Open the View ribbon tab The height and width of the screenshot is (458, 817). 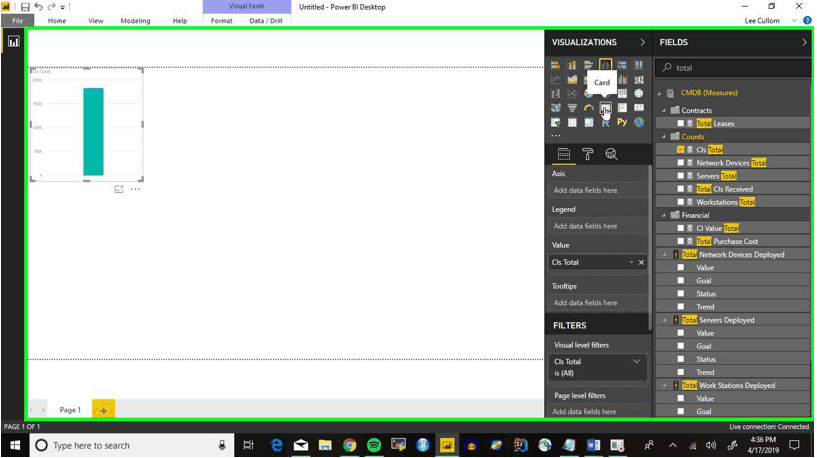click(95, 21)
